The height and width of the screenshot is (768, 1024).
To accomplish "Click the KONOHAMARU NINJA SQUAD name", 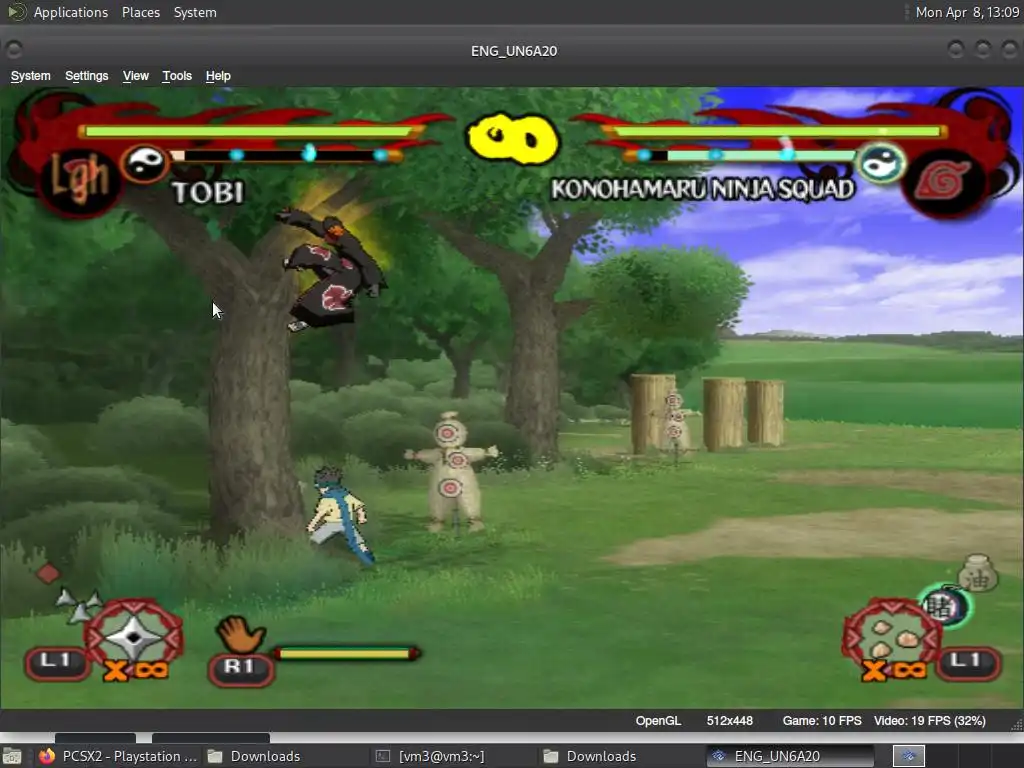I will tap(703, 189).
